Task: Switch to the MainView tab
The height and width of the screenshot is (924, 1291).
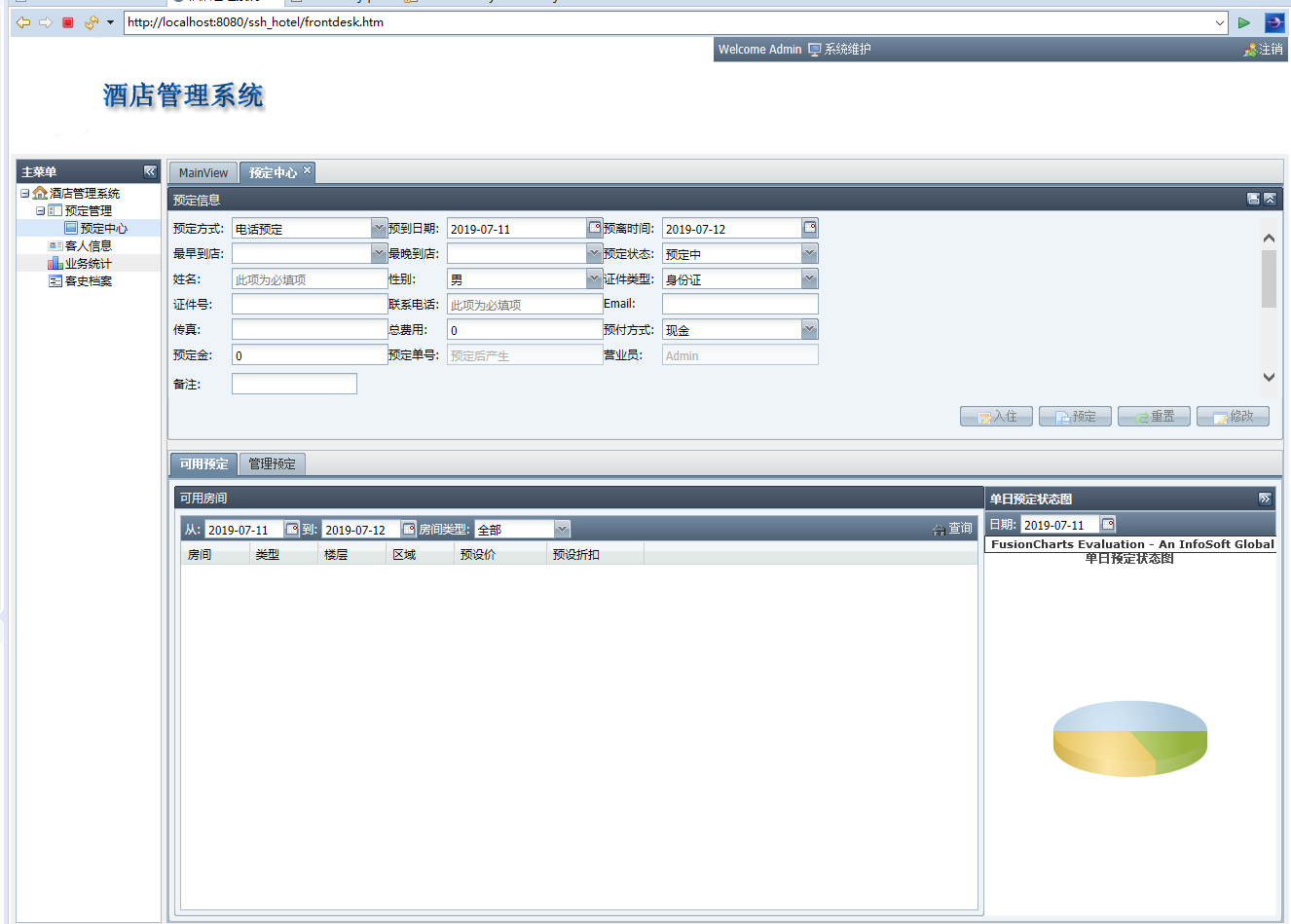Action: click(203, 173)
